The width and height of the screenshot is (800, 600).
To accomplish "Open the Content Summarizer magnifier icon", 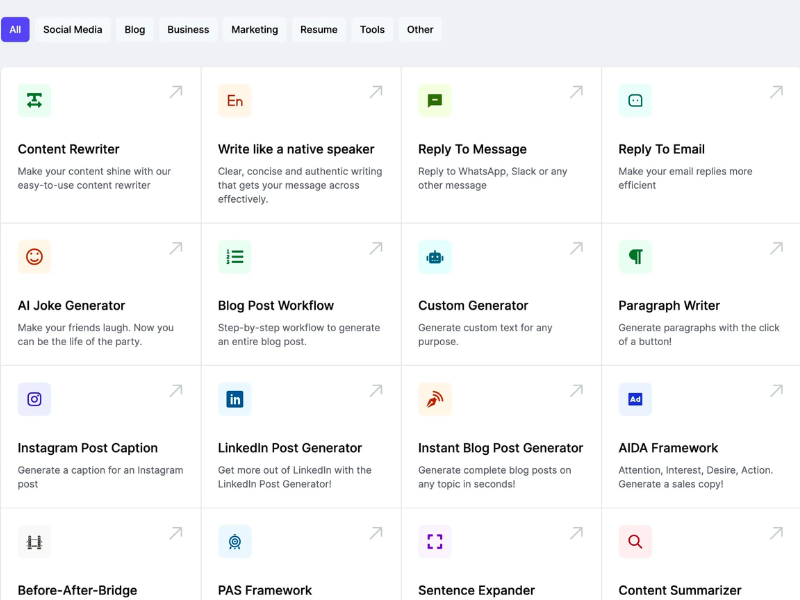I will click(635, 541).
